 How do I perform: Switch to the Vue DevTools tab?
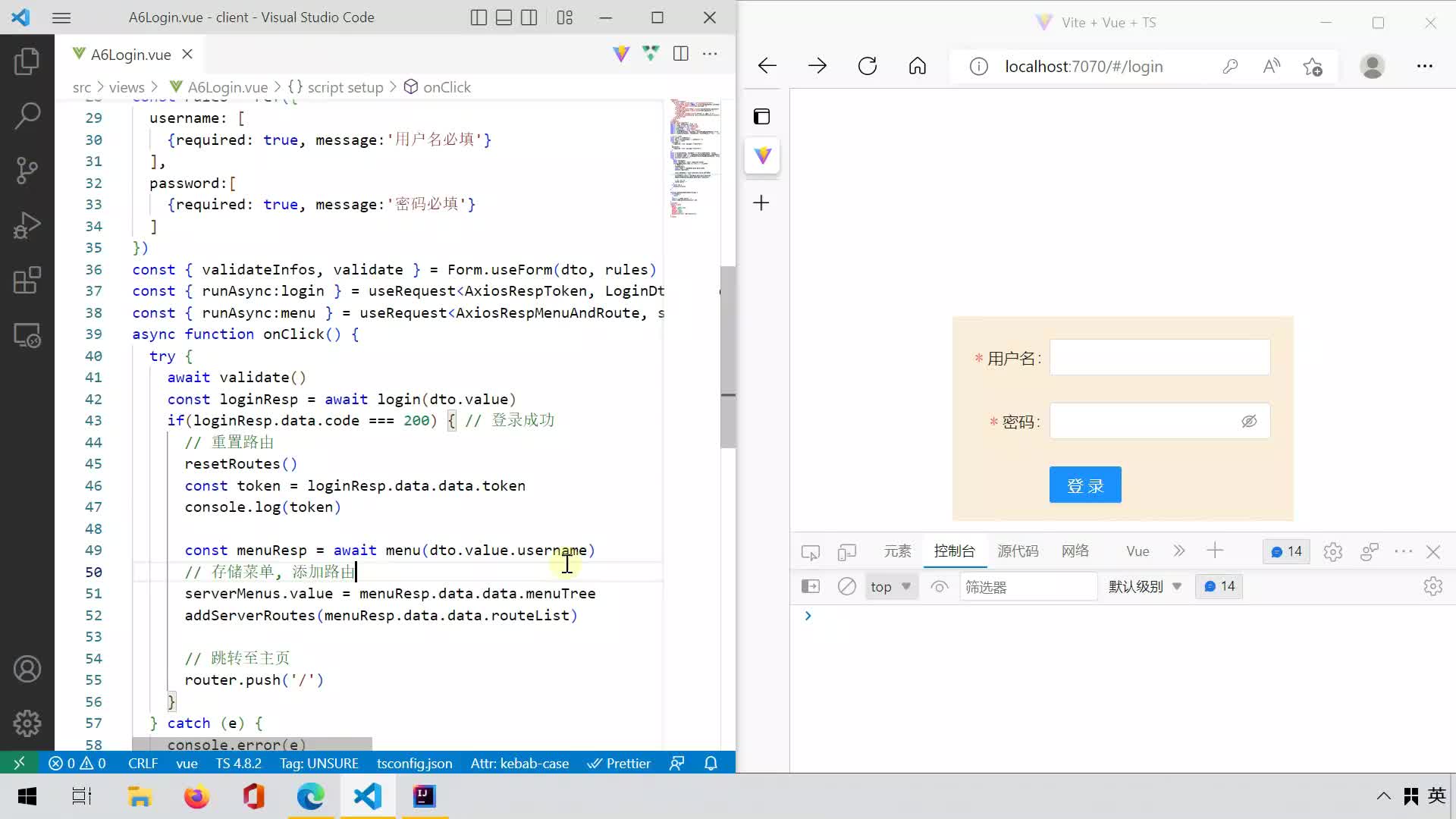(x=1137, y=551)
